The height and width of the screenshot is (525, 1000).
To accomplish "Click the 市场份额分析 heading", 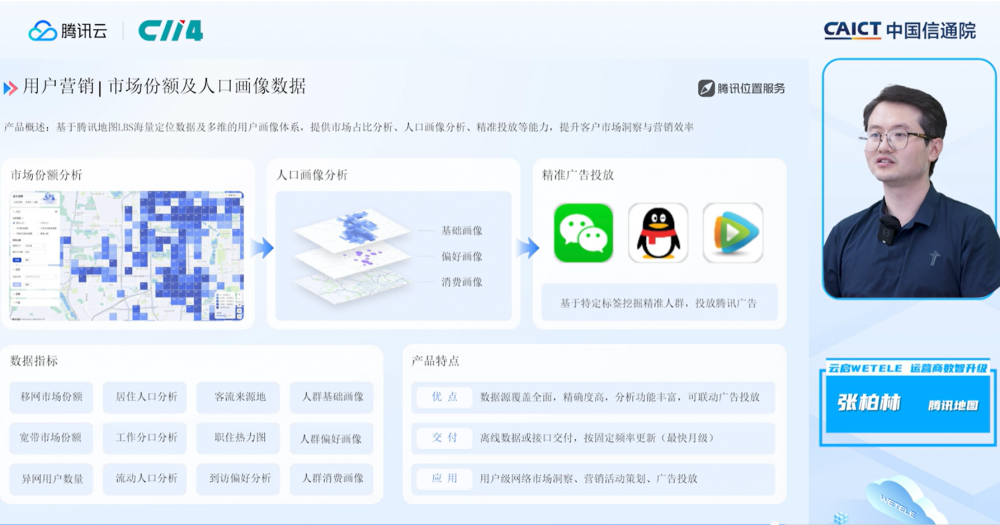I will tap(46, 175).
